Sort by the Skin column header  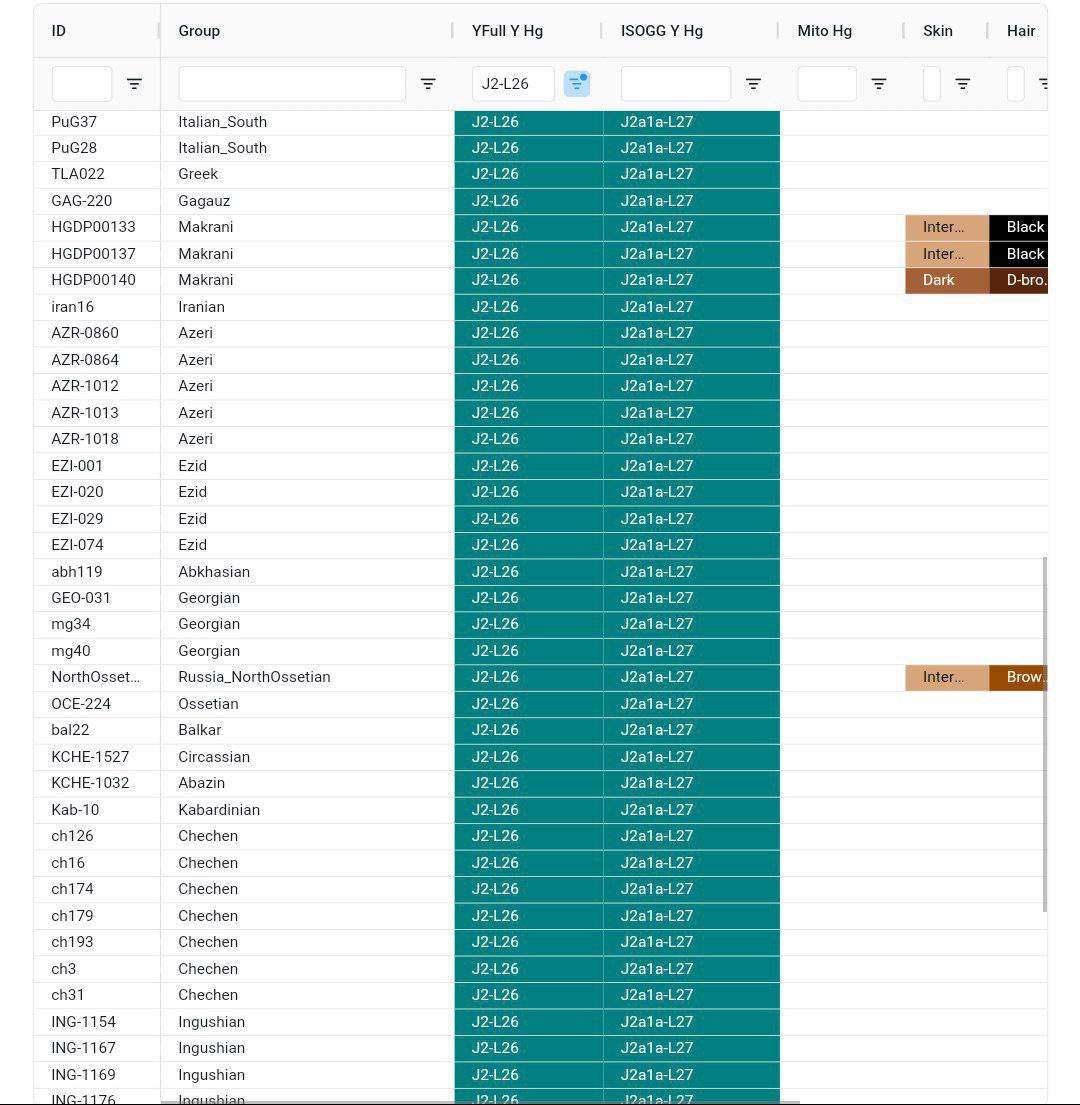[x=938, y=31]
